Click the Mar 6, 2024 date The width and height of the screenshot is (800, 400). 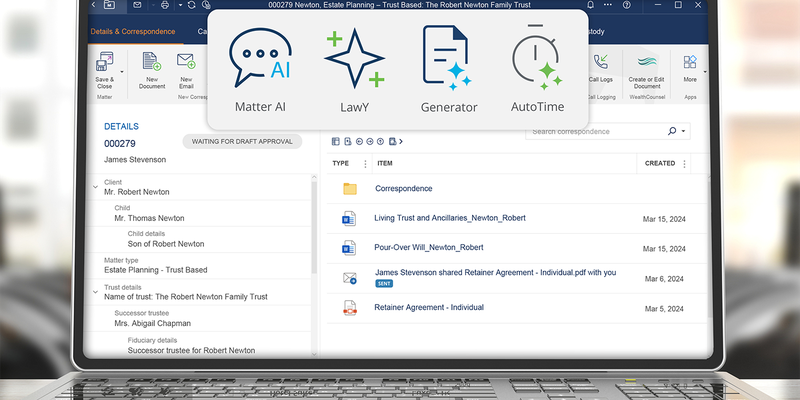coord(664,279)
